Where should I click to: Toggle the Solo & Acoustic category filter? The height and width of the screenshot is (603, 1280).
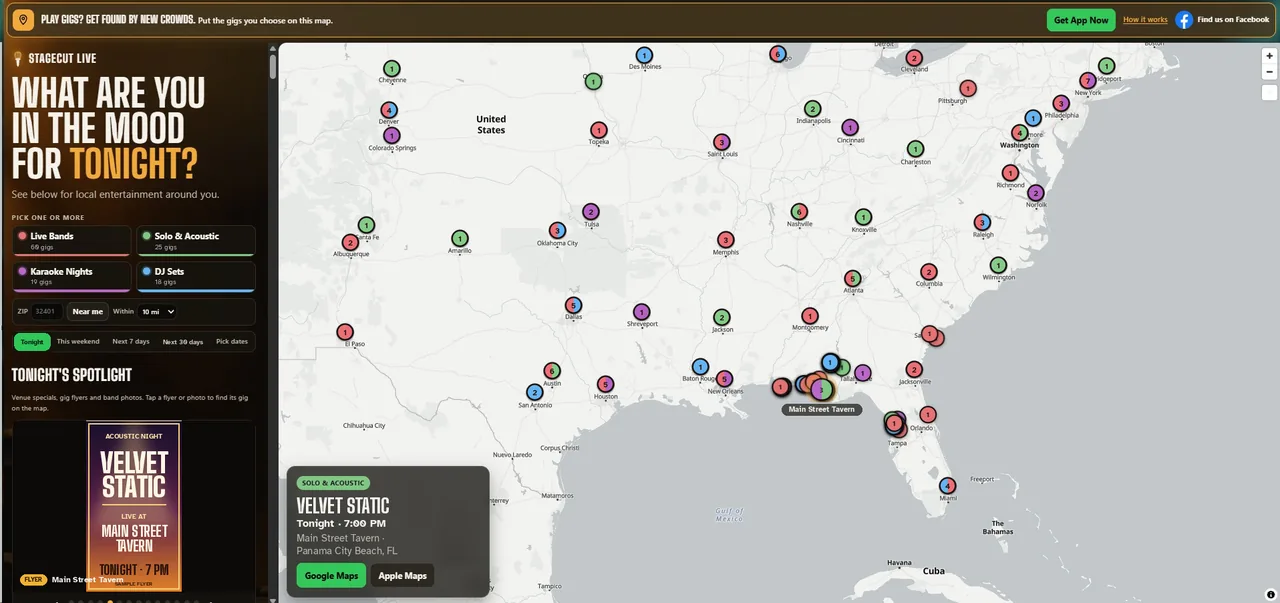[195, 240]
